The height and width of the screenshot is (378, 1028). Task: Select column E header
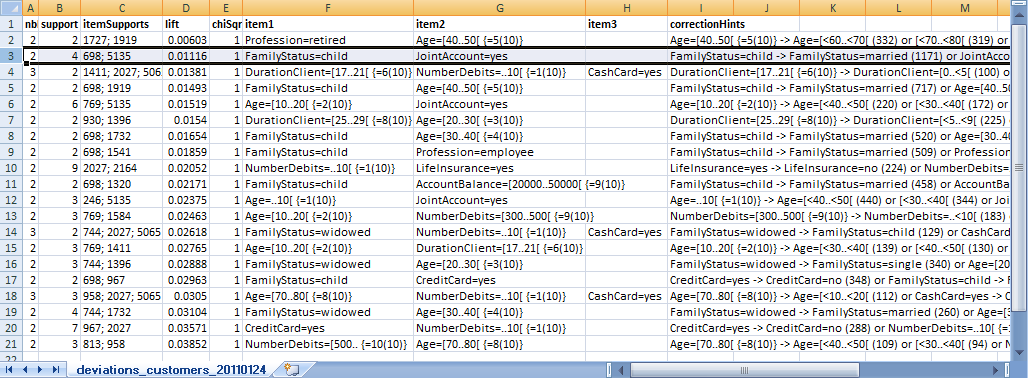pyautogui.click(x=227, y=8)
